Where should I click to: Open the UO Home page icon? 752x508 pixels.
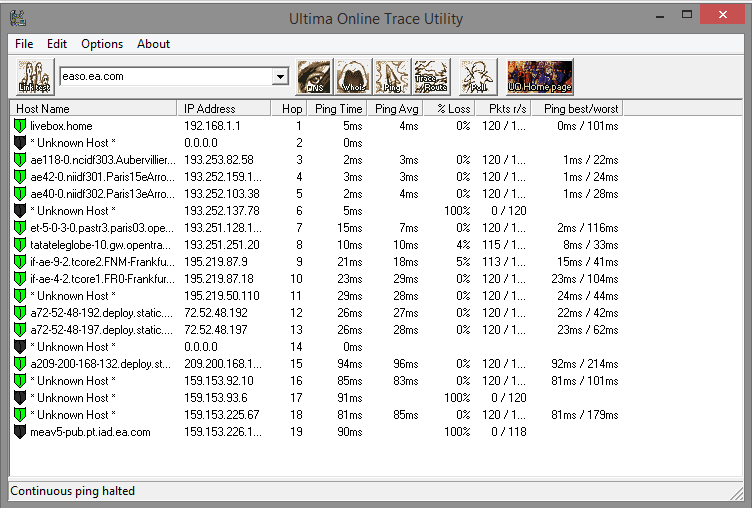pos(540,77)
